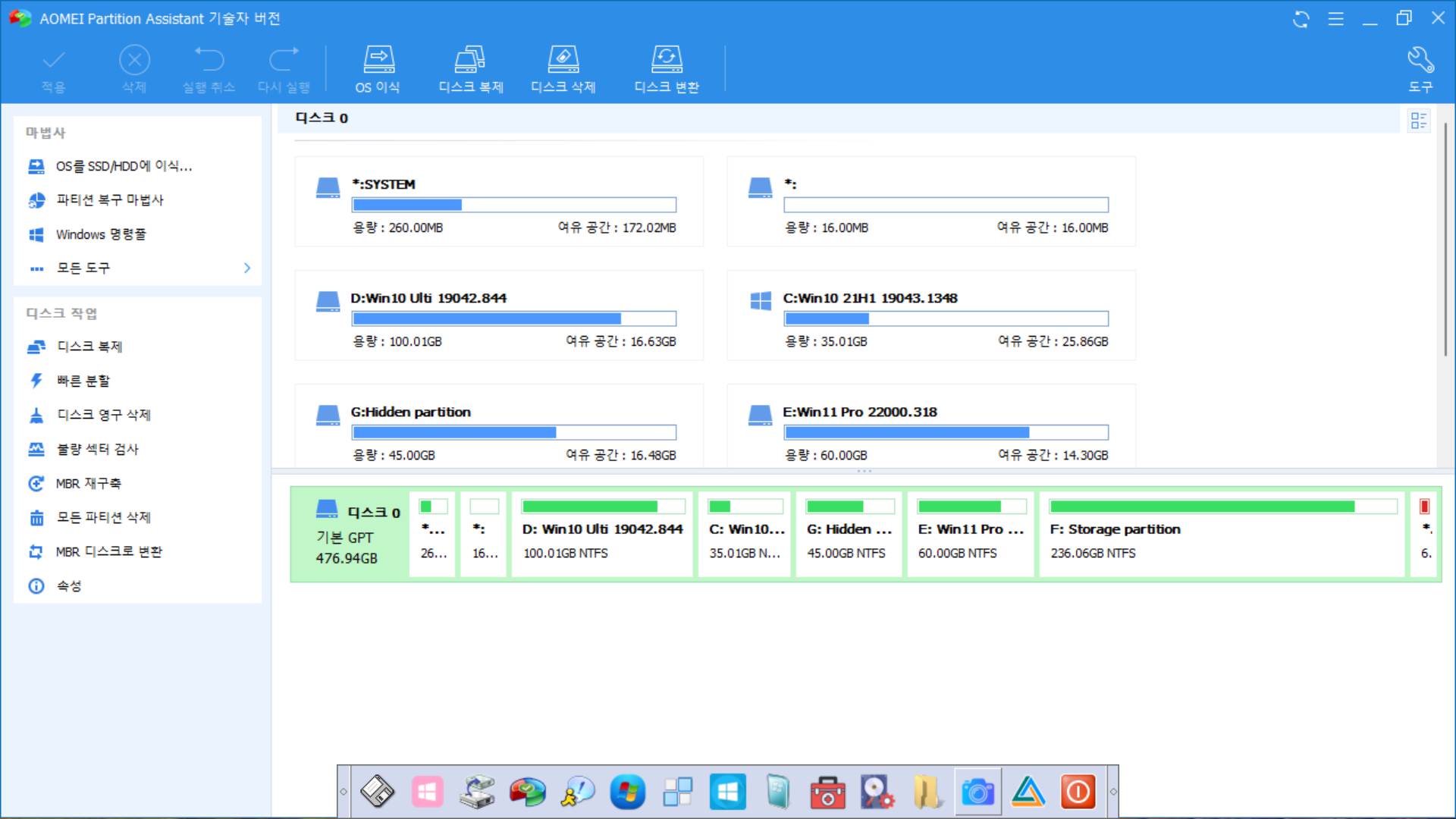
Task: Open the hamburger menu in title bar
Action: coord(1336,19)
